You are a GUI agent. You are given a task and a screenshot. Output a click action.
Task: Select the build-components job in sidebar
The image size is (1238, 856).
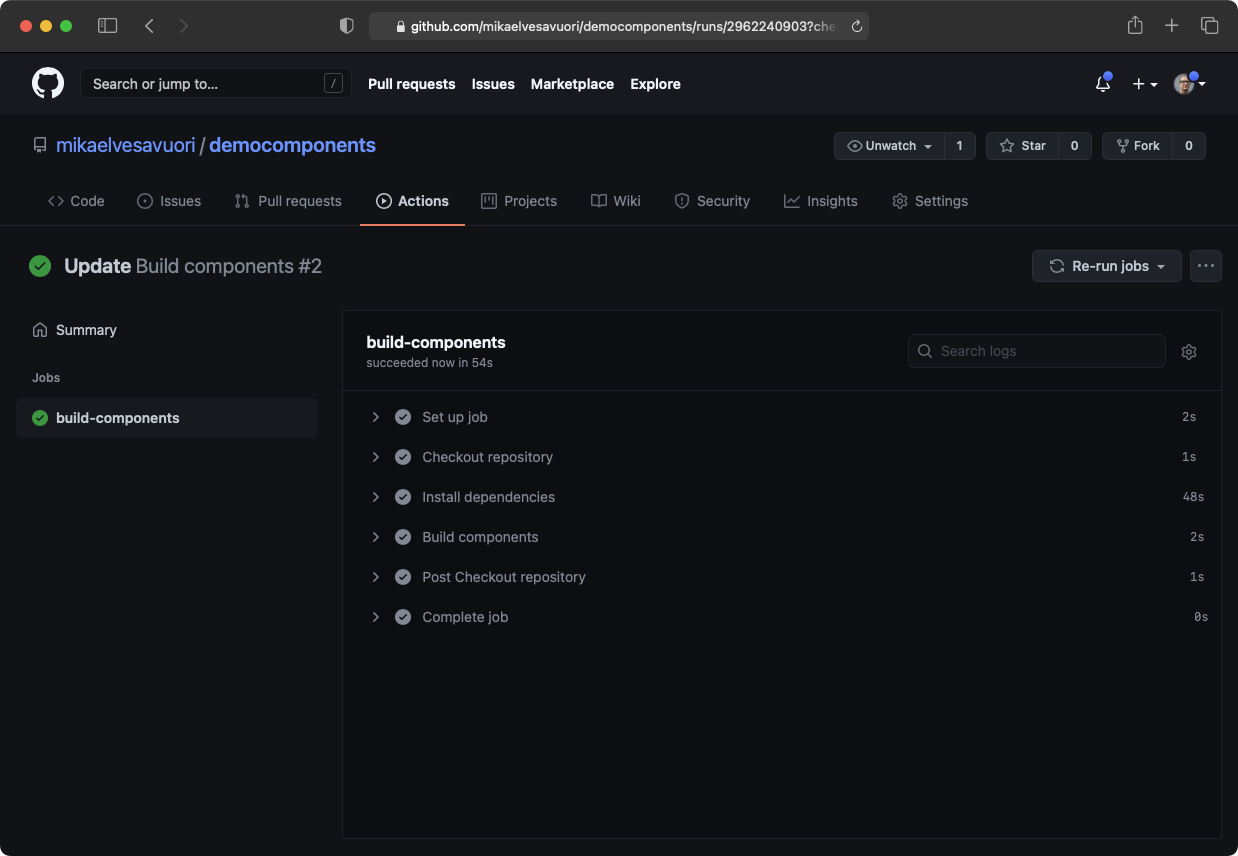click(x=167, y=418)
